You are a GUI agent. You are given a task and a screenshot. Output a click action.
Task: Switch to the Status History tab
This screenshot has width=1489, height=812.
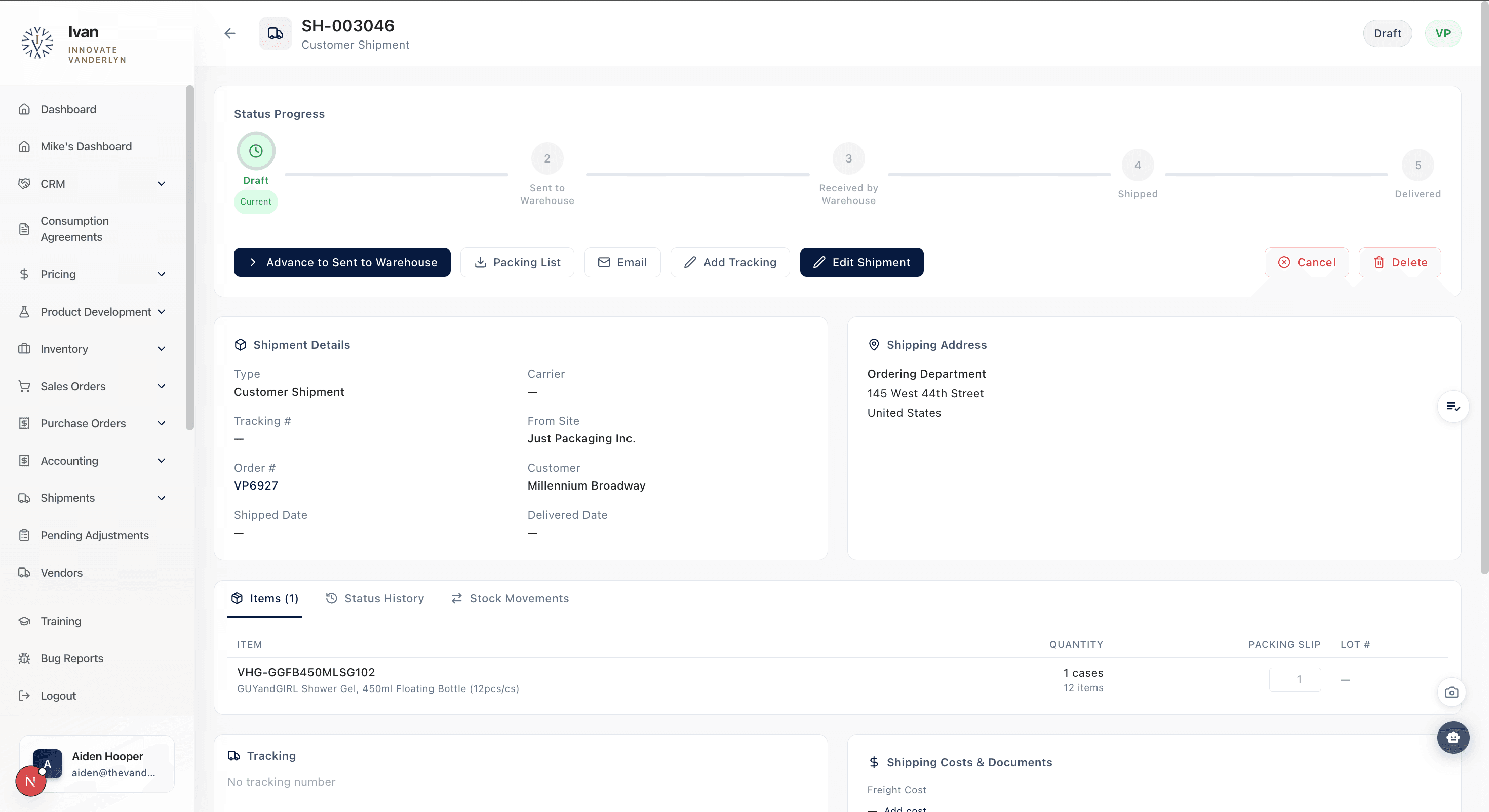tap(375, 599)
